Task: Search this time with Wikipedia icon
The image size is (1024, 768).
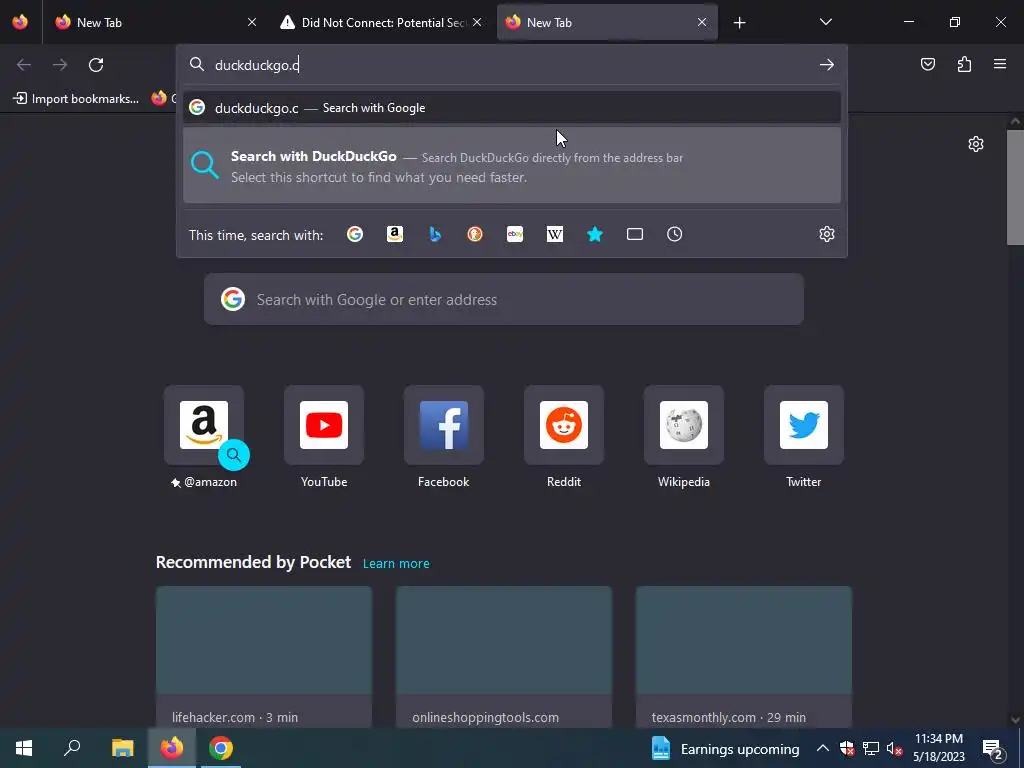Action: point(554,234)
